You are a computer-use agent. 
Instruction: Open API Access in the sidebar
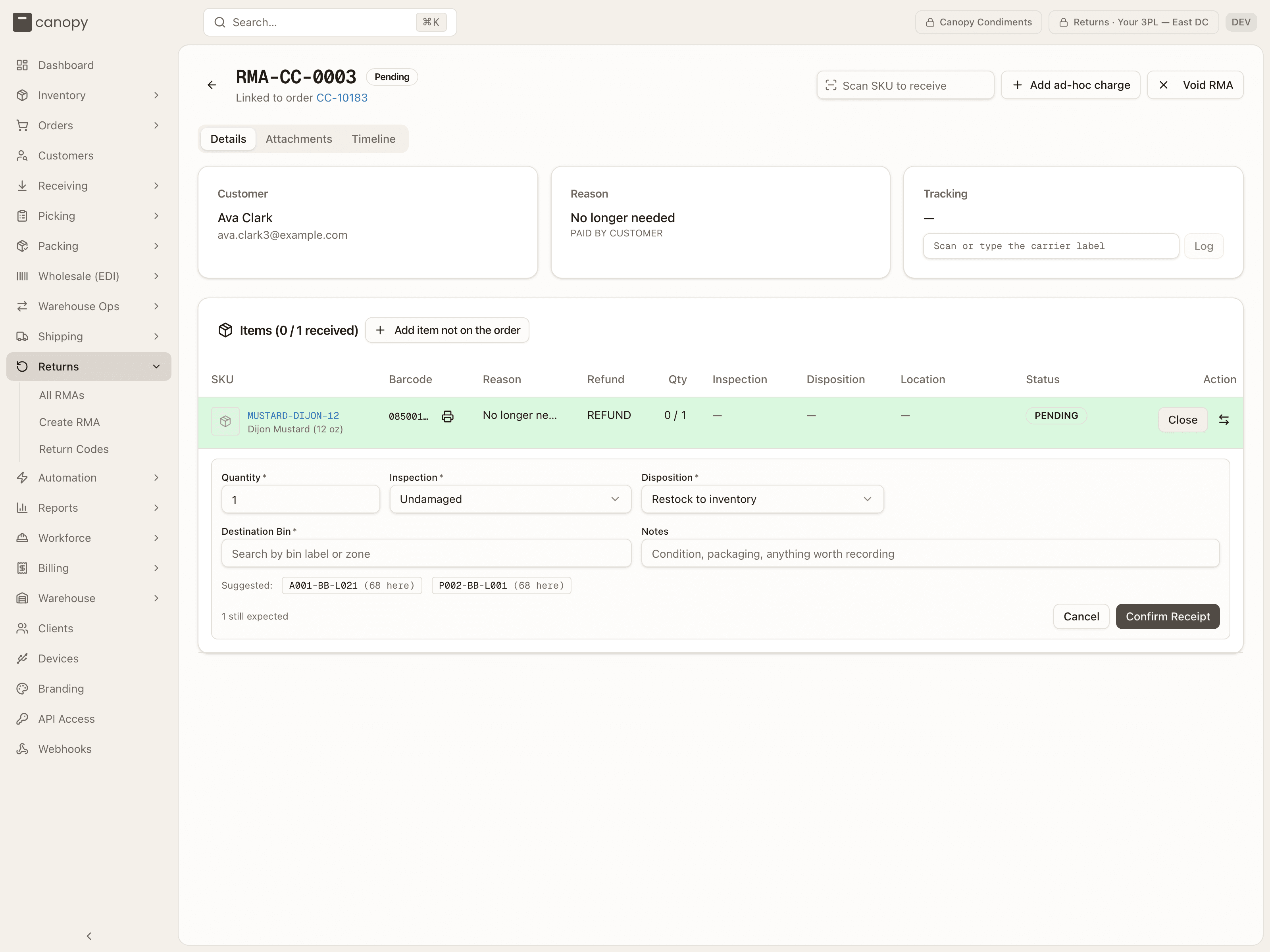89,718
